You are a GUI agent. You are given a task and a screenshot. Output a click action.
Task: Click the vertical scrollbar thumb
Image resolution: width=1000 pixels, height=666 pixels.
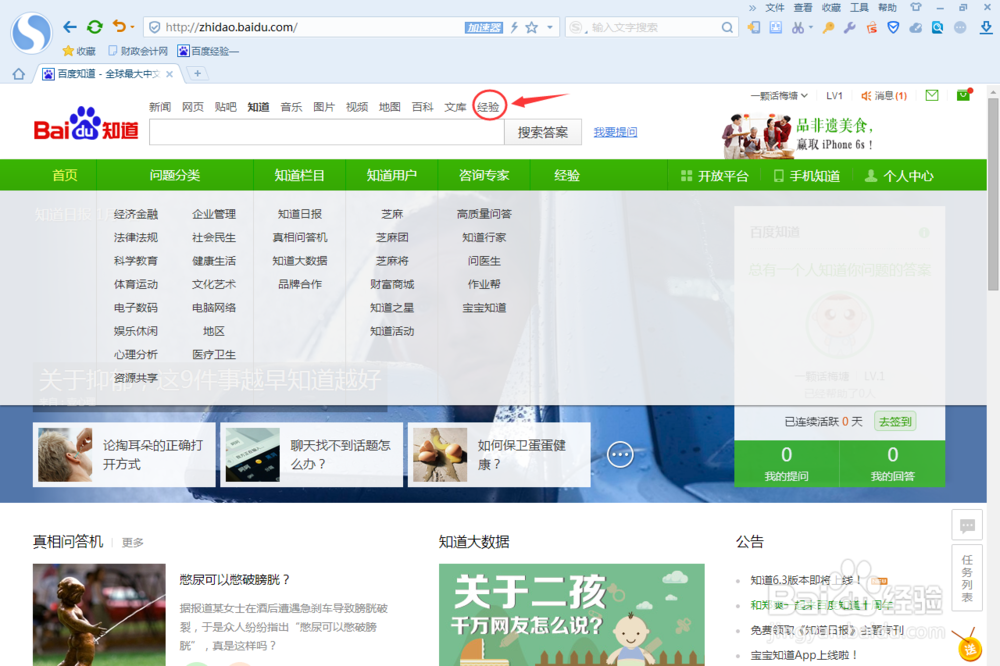click(x=993, y=194)
